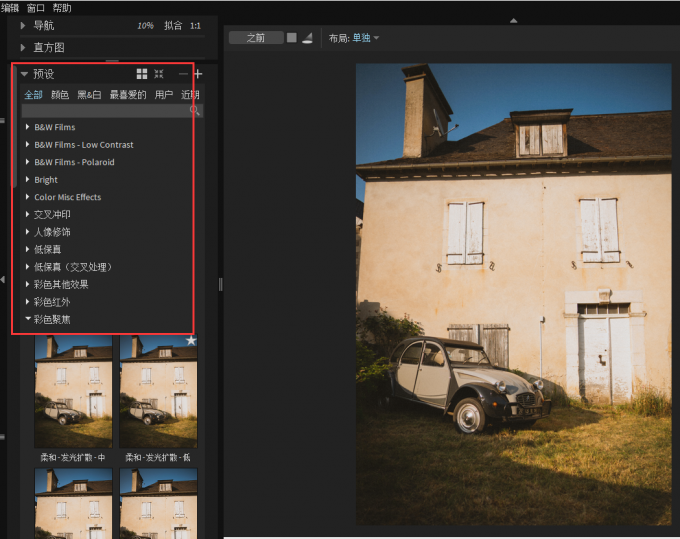Click the minus icon in presets header
The image size is (680, 539).
point(183,74)
